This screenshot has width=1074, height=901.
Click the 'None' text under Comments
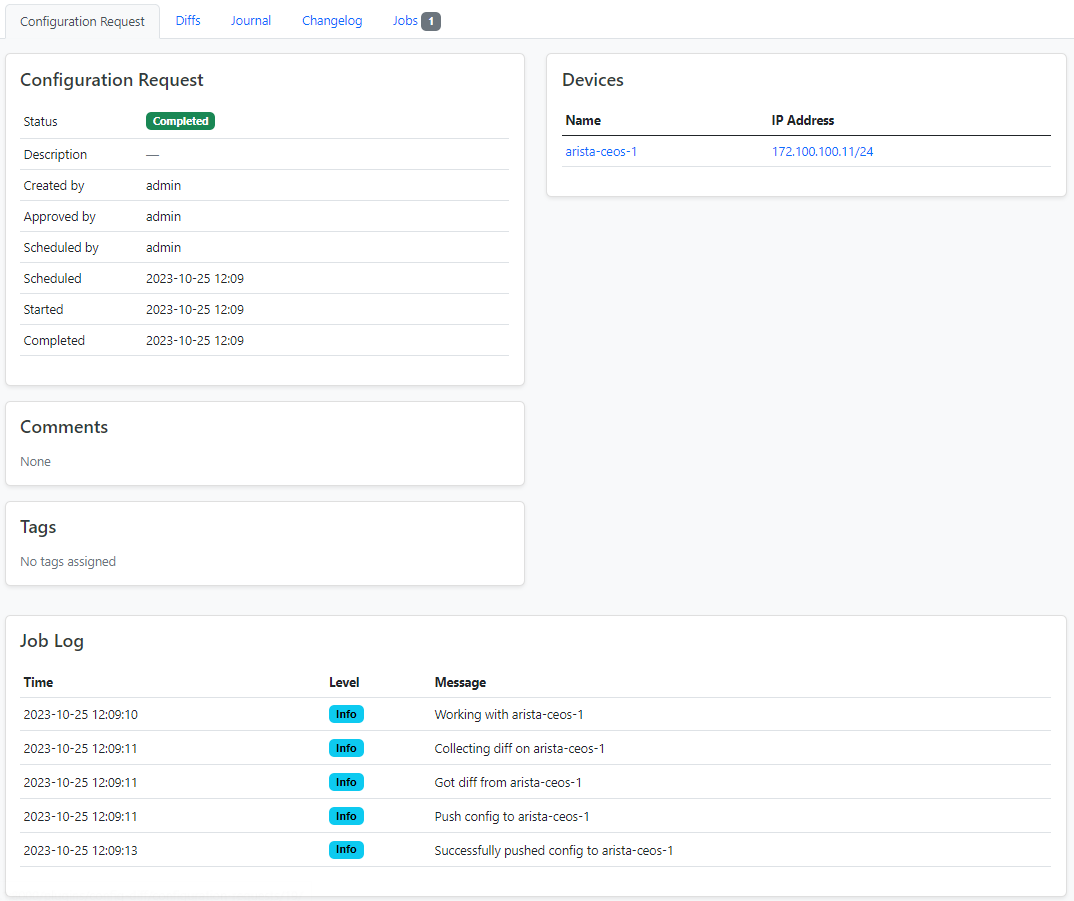[x=35, y=461]
